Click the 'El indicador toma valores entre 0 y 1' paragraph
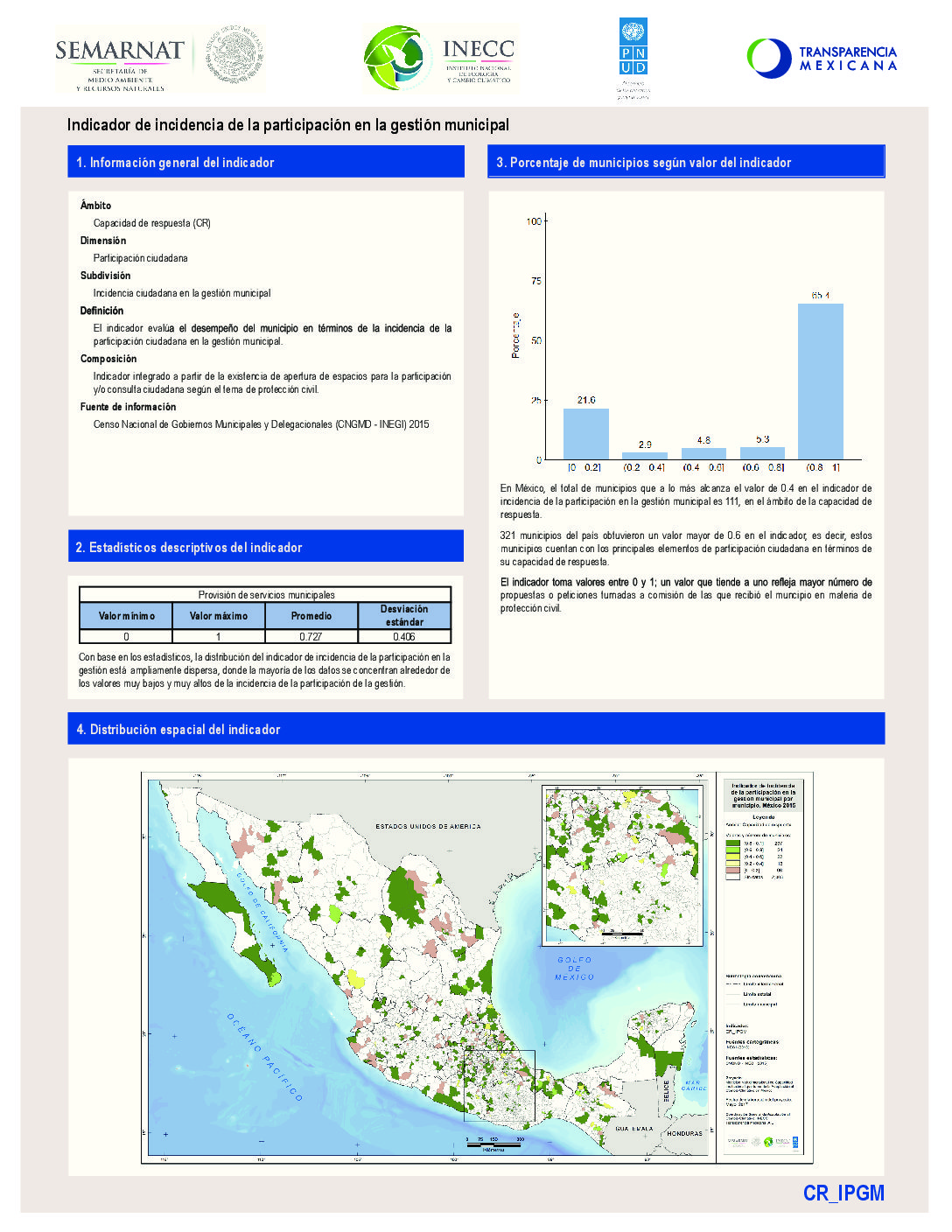 click(x=686, y=595)
